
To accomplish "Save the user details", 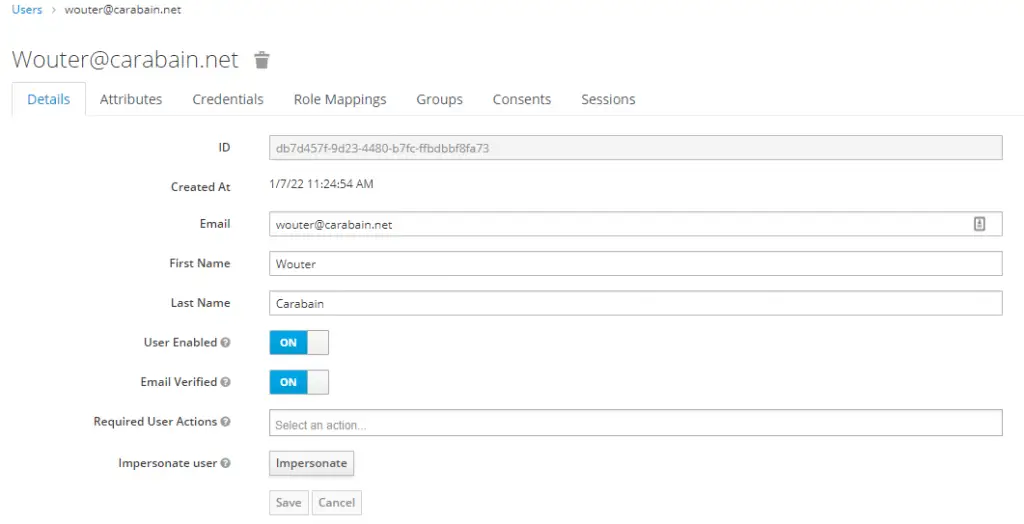I will (x=289, y=502).
